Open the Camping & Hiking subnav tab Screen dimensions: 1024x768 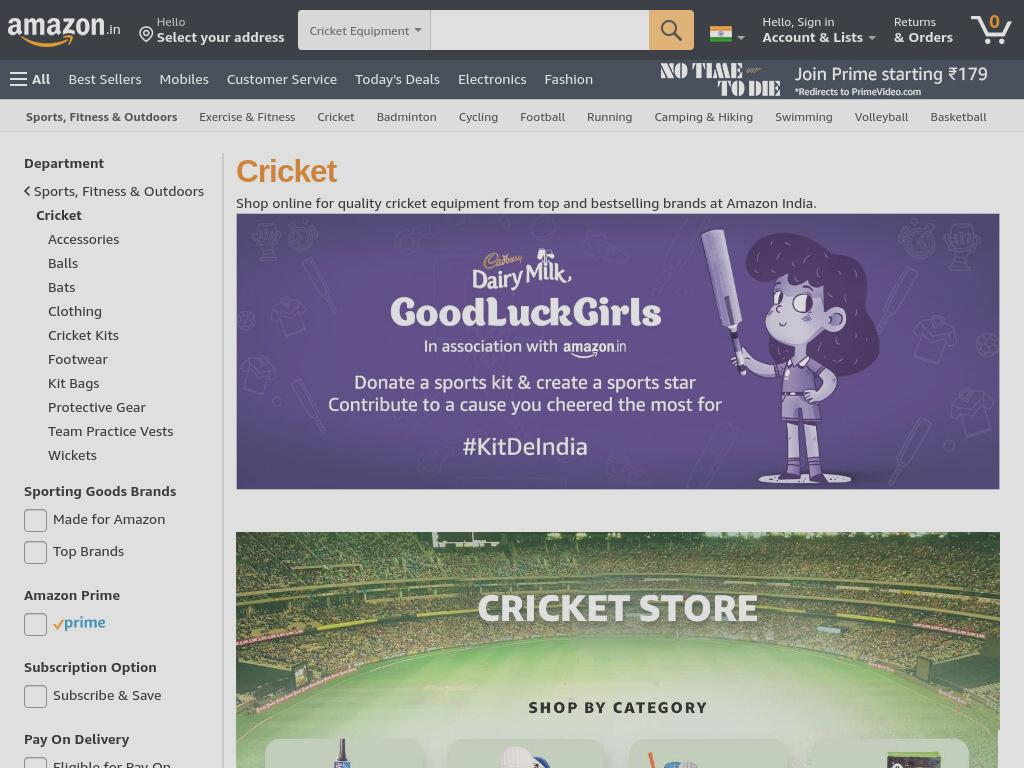[703, 117]
